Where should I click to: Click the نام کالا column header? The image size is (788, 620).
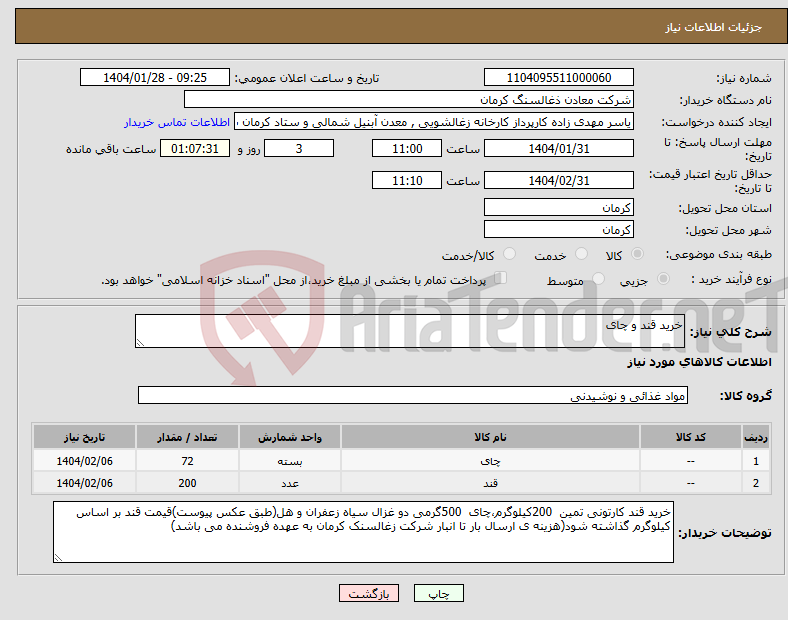coord(490,437)
